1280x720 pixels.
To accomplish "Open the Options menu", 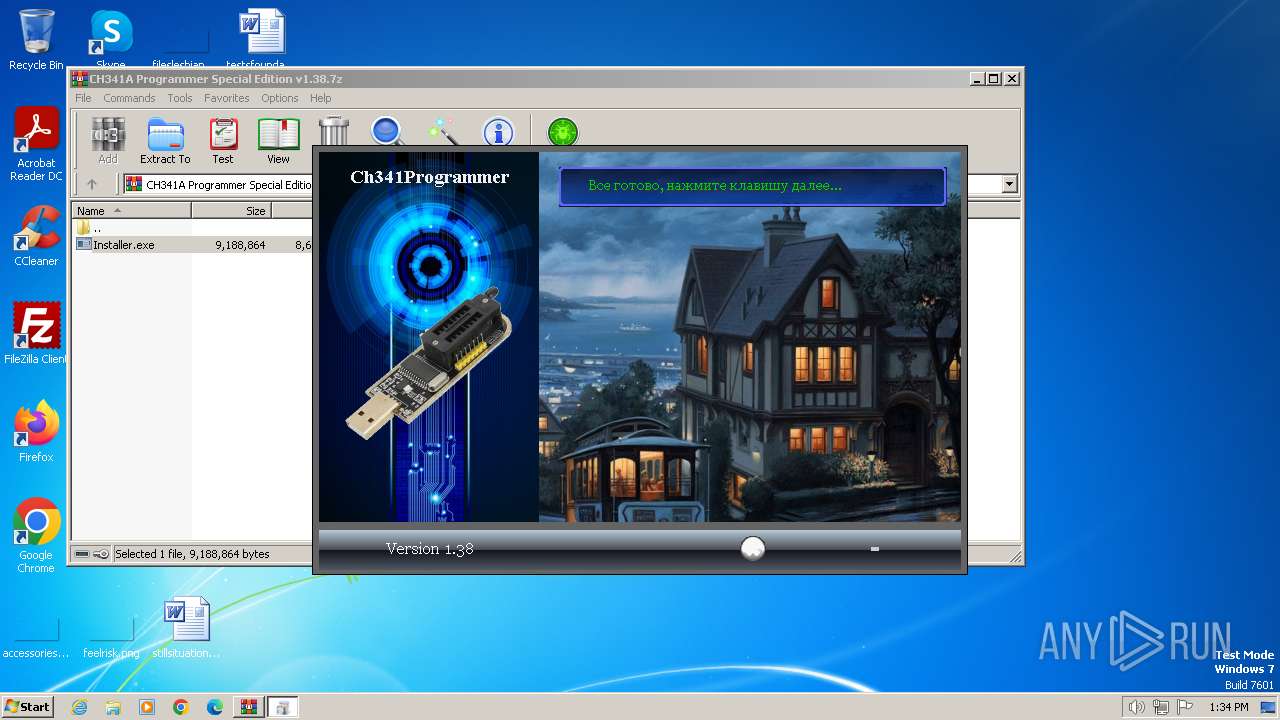I will (280, 98).
